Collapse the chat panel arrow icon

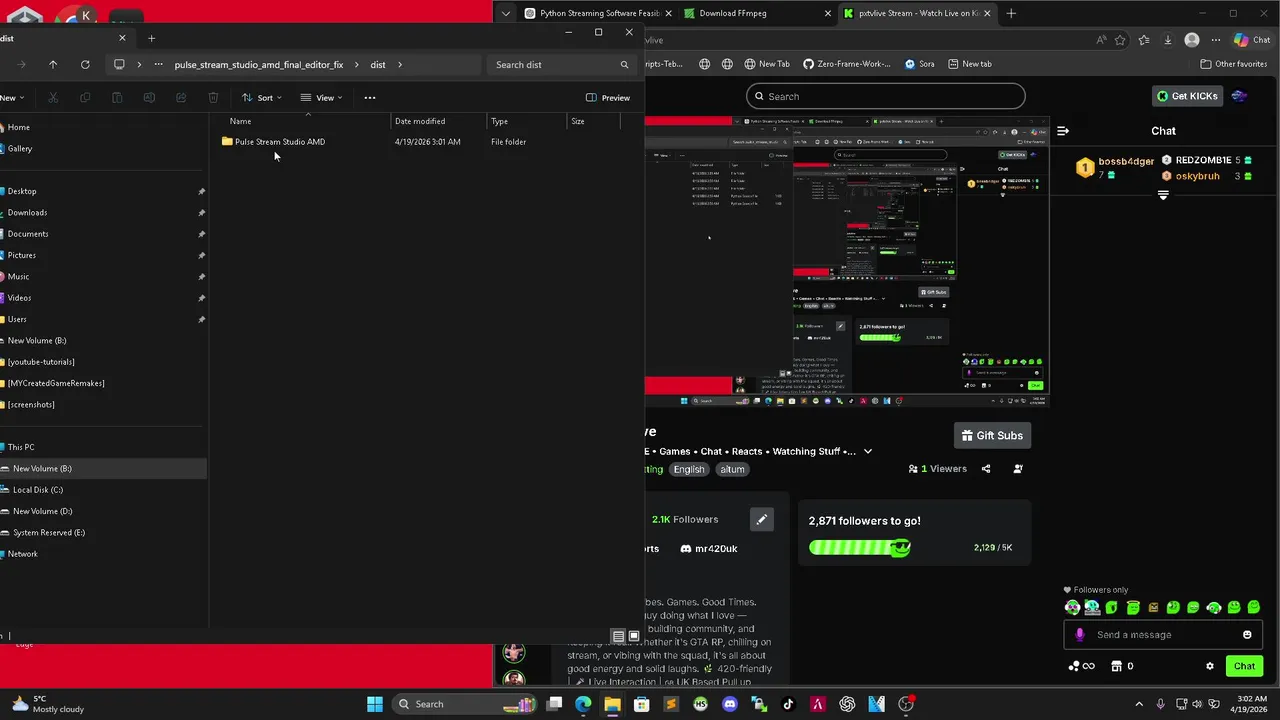pyautogui.click(x=1063, y=131)
